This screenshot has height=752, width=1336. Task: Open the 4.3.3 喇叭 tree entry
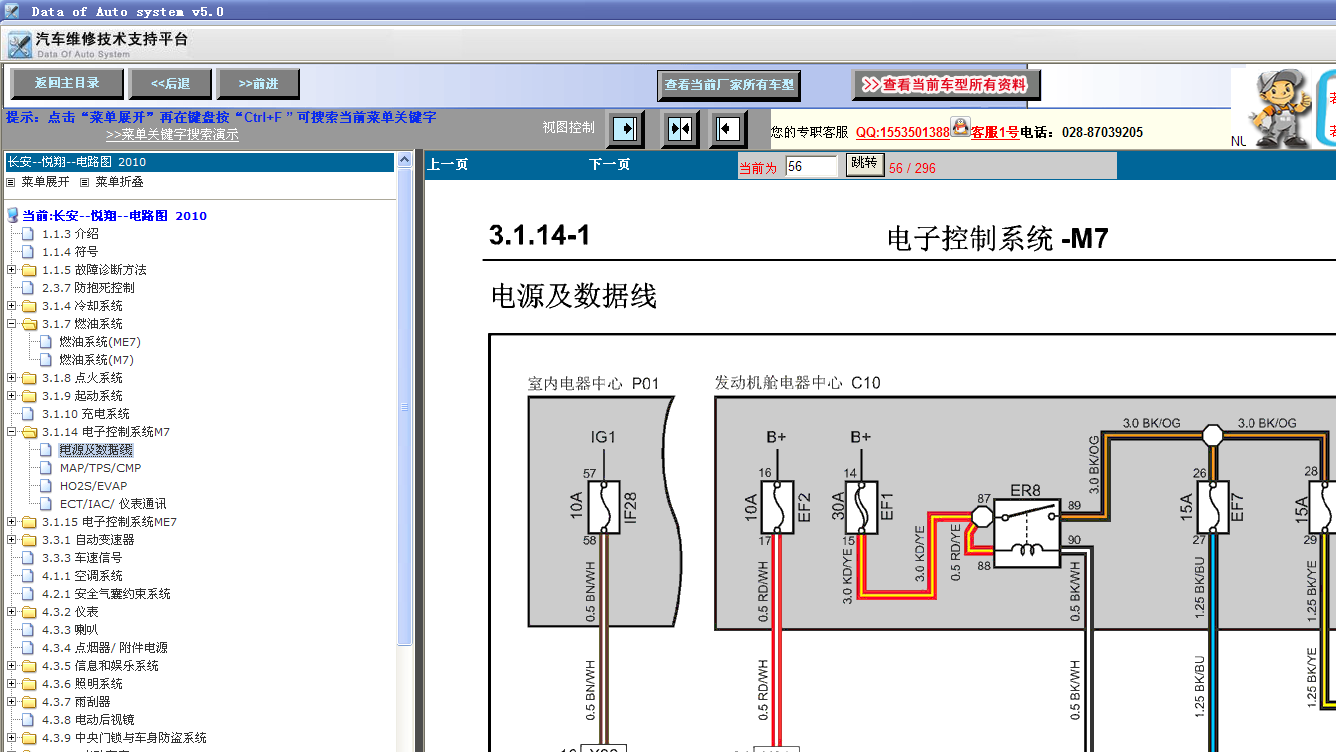point(70,629)
